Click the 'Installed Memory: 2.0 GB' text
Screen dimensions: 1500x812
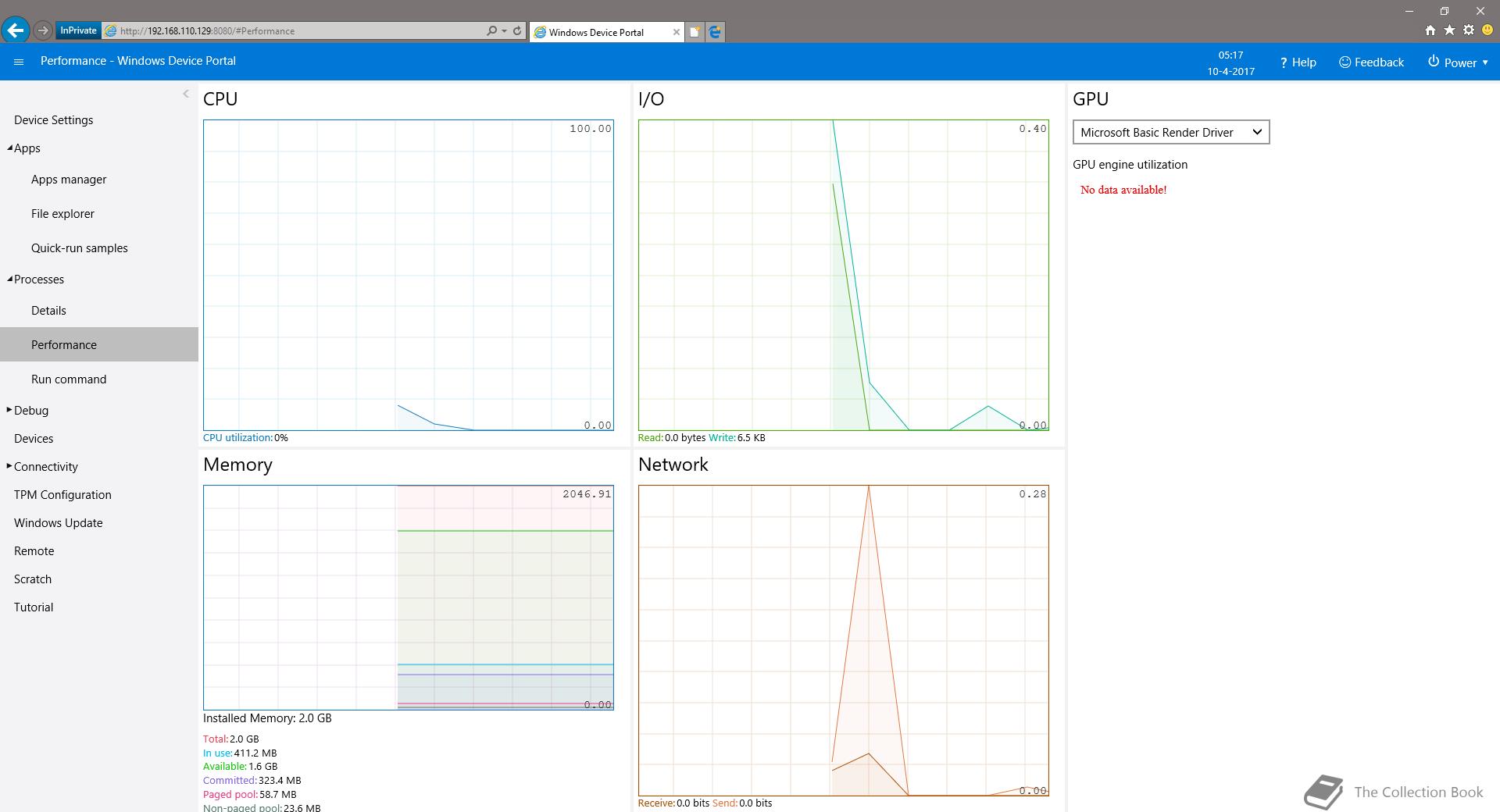[x=267, y=718]
